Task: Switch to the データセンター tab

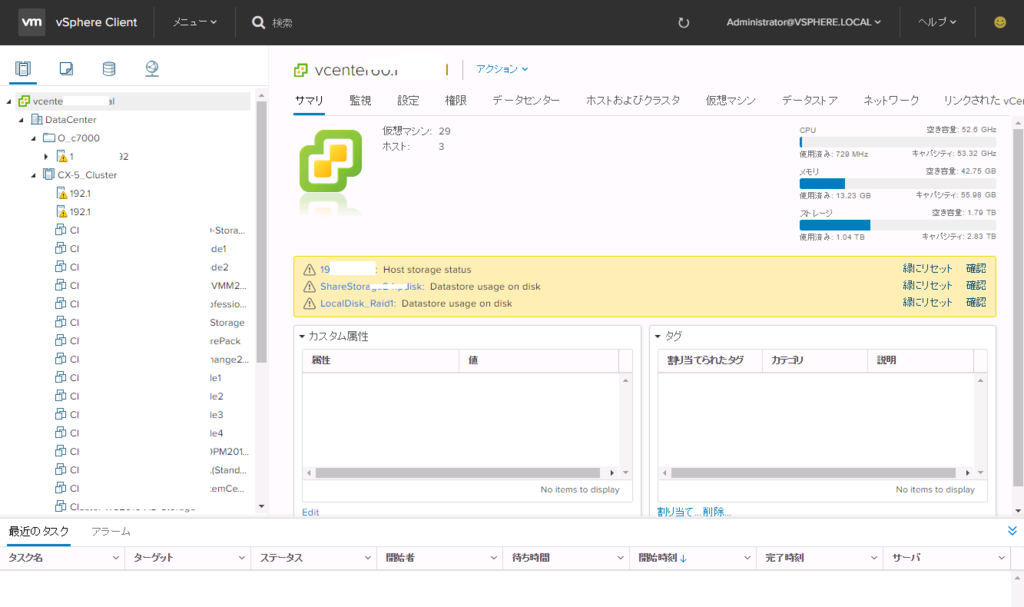Action: click(x=526, y=100)
